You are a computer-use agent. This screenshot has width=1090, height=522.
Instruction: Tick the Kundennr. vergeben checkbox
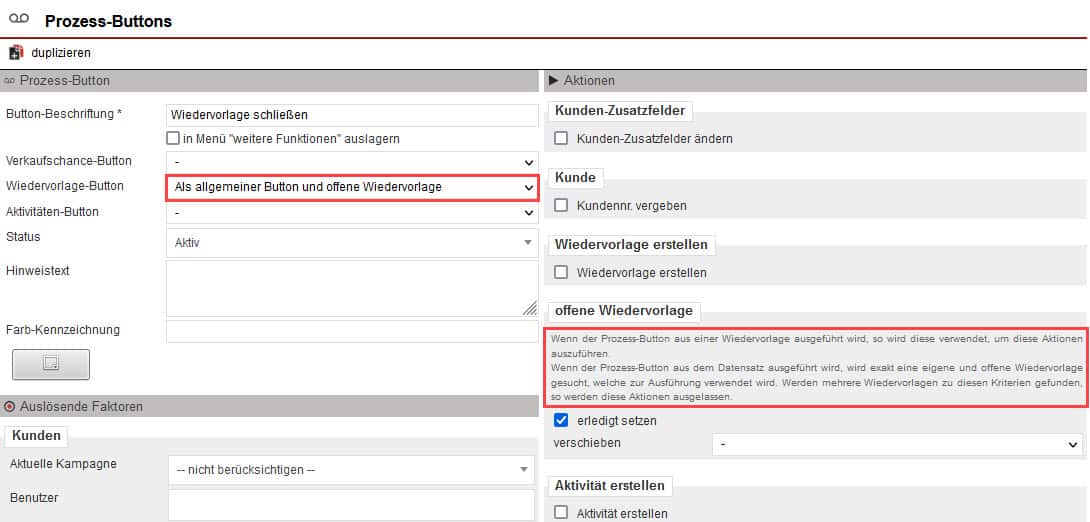click(x=561, y=206)
